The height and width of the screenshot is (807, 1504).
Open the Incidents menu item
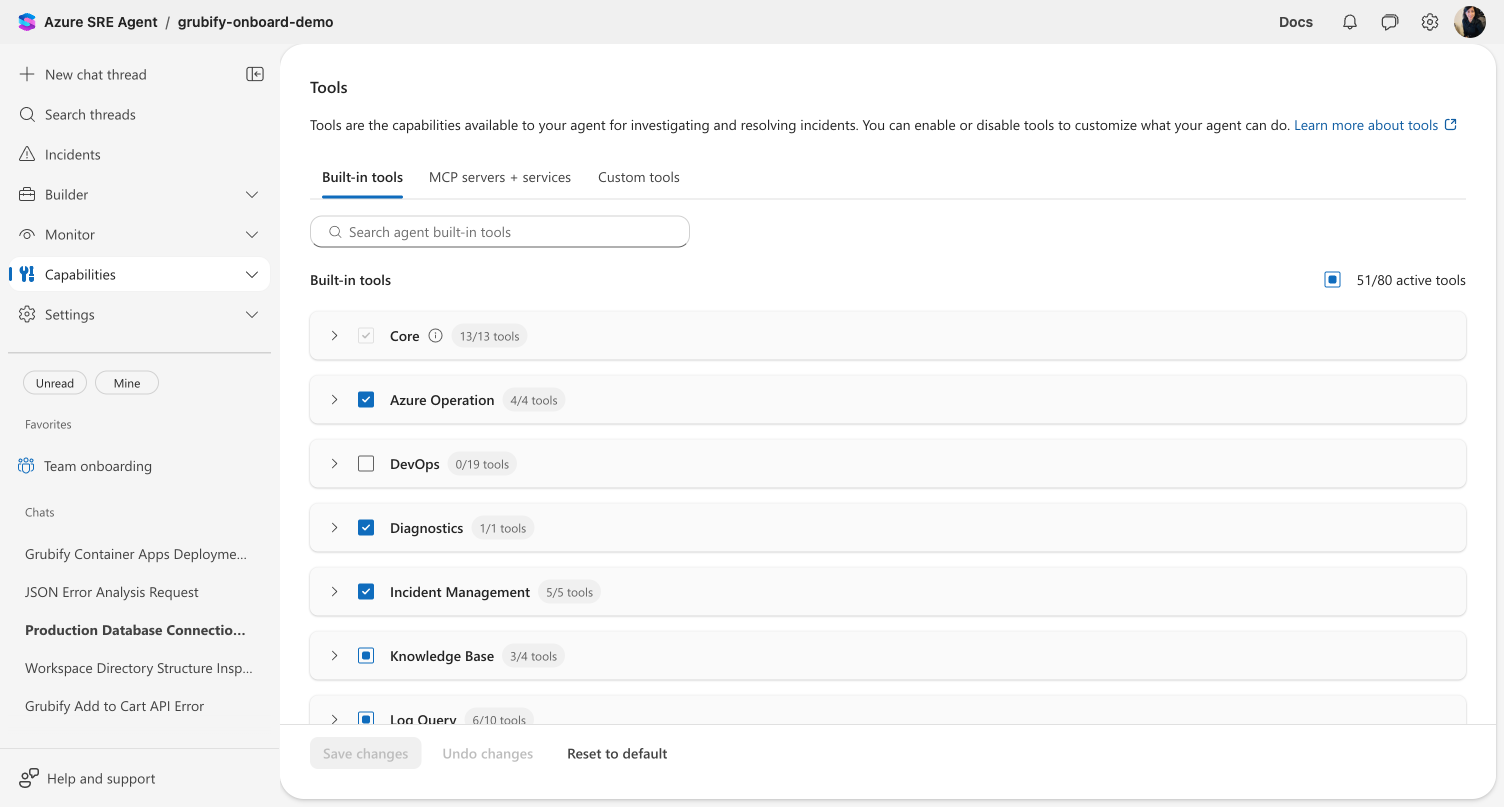pos(139,154)
